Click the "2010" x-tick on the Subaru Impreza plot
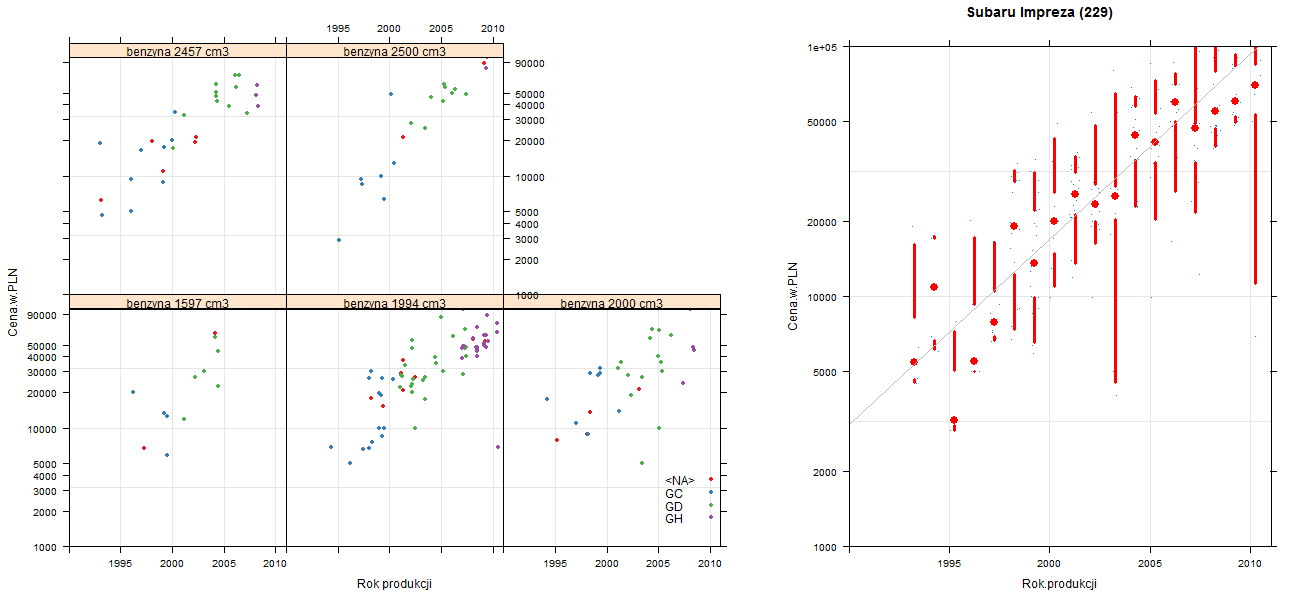Image resolution: width=1300 pixels, height=600 pixels. click(1250, 563)
